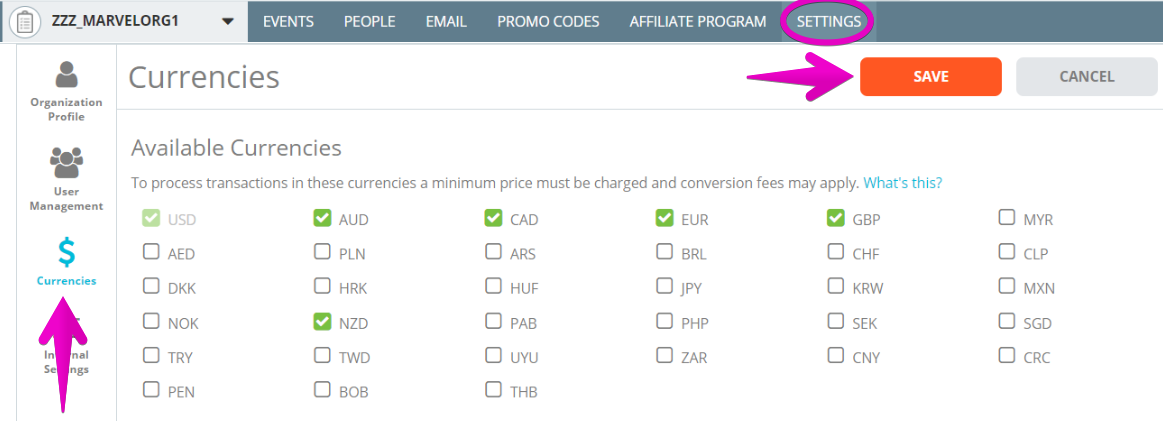Open the Settings tab
The width and height of the screenshot is (1163, 421).
pyautogui.click(x=828, y=21)
